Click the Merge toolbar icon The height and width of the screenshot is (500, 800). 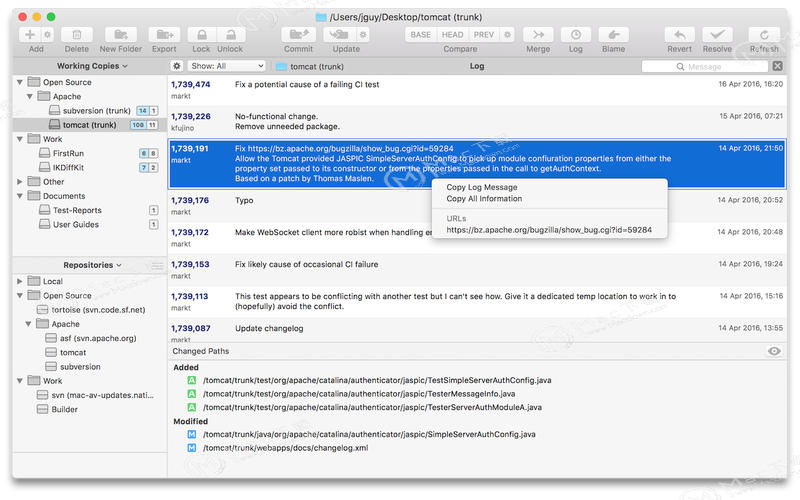pyautogui.click(x=538, y=35)
